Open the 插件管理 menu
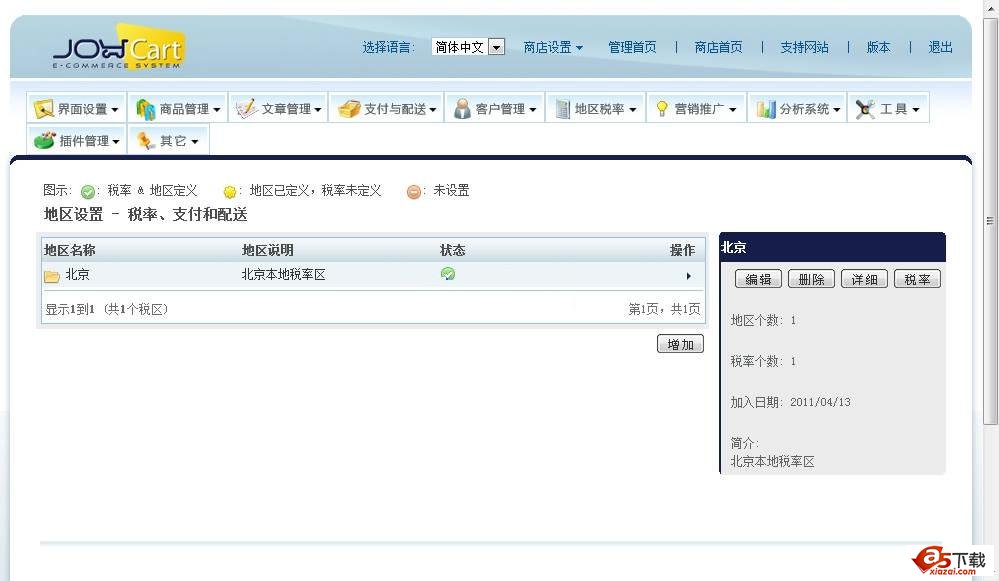This screenshot has height=581, width=999. (77, 140)
